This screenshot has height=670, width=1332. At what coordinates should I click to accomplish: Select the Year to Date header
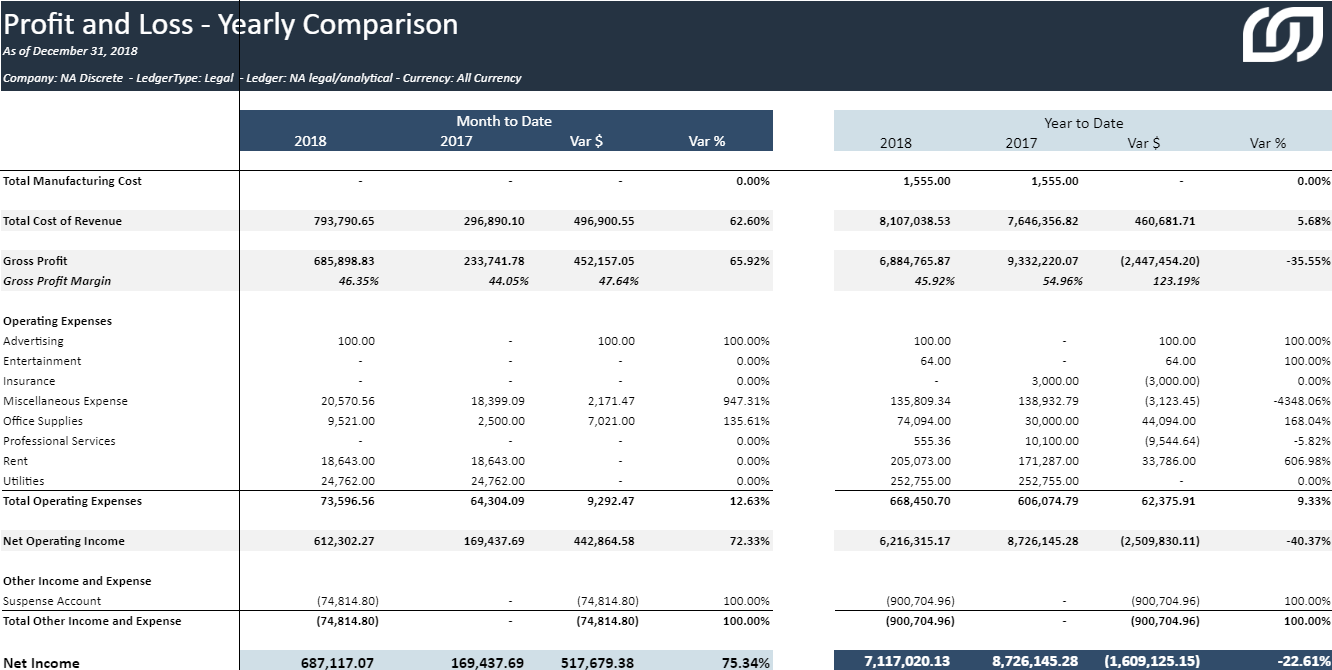coord(1083,123)
